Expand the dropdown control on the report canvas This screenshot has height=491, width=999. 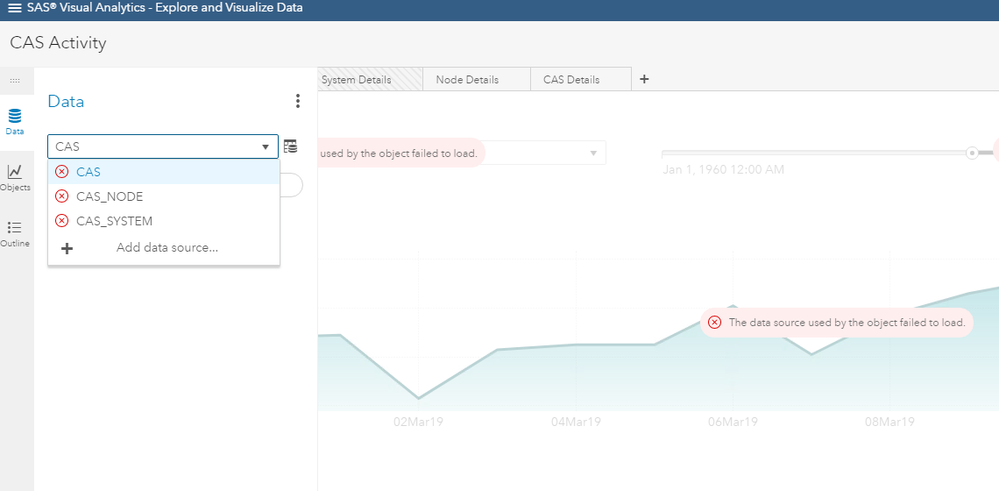[x=593, y=153]
